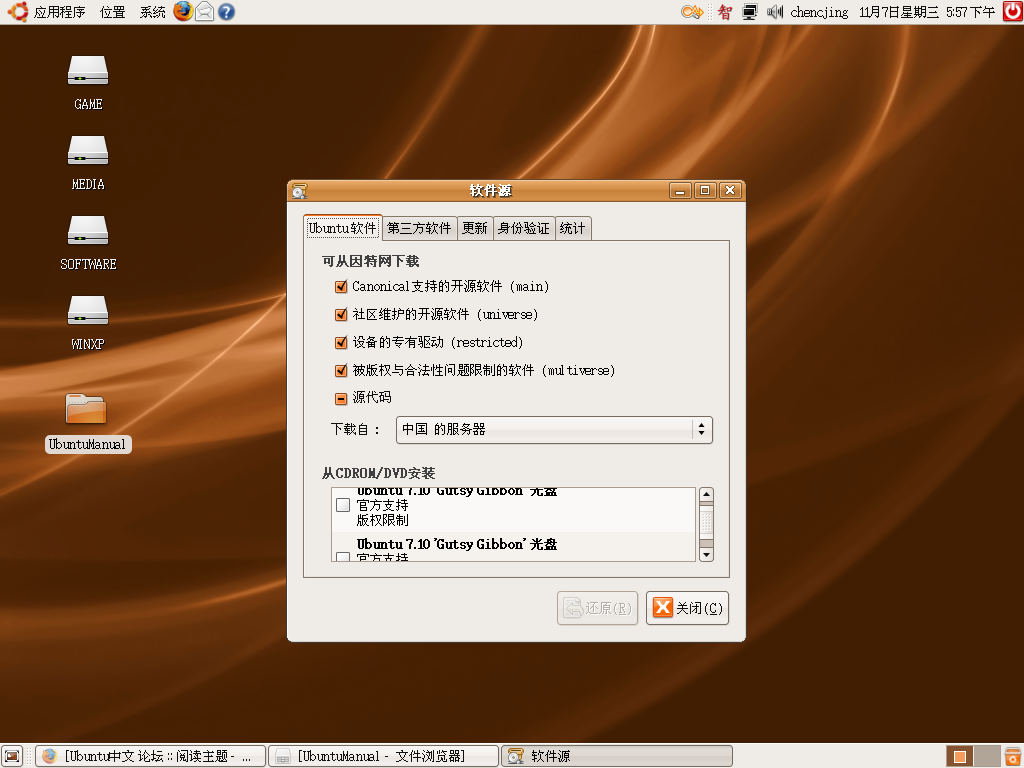This screenshot has height=768, width=1024.
Task: Open the help icon in top panel
Action: click(226, 12)
